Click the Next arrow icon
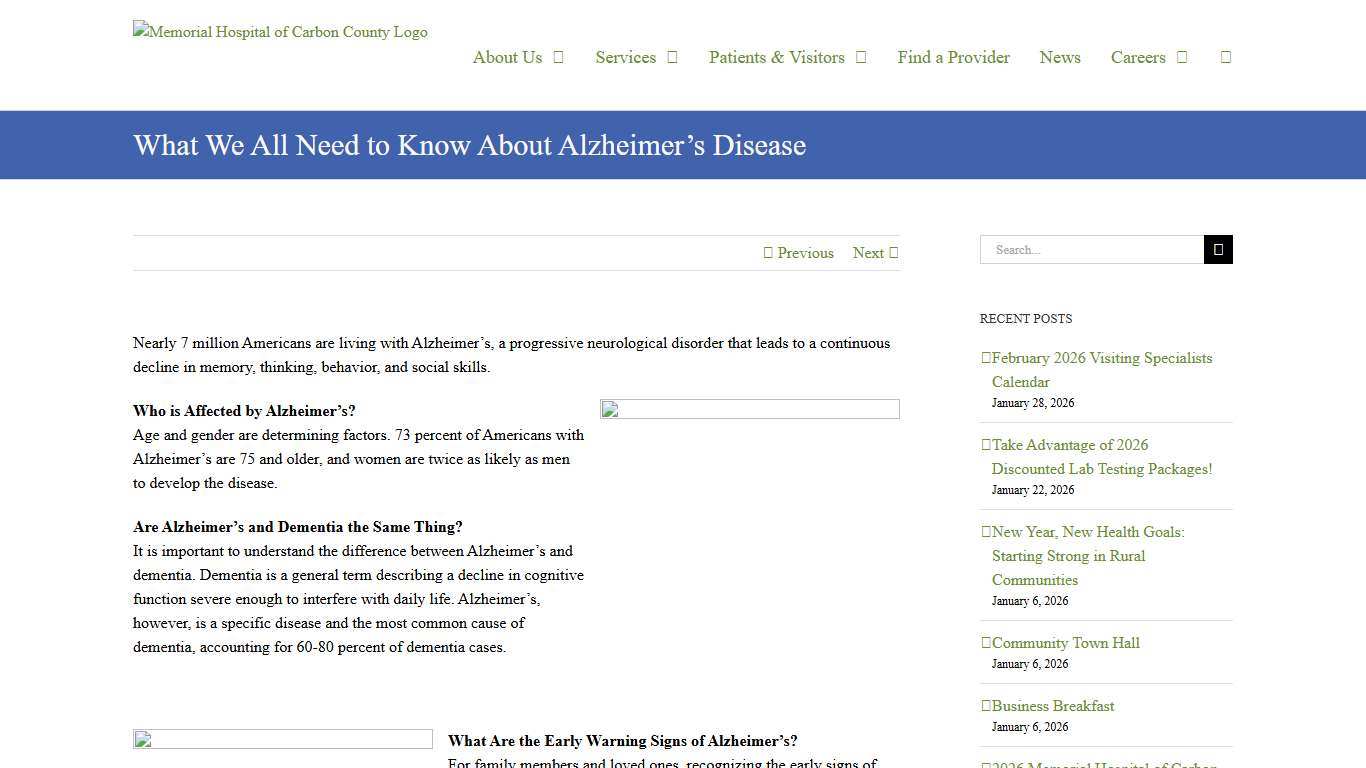This screenshot has height=768, width=1366. point(892,252)
